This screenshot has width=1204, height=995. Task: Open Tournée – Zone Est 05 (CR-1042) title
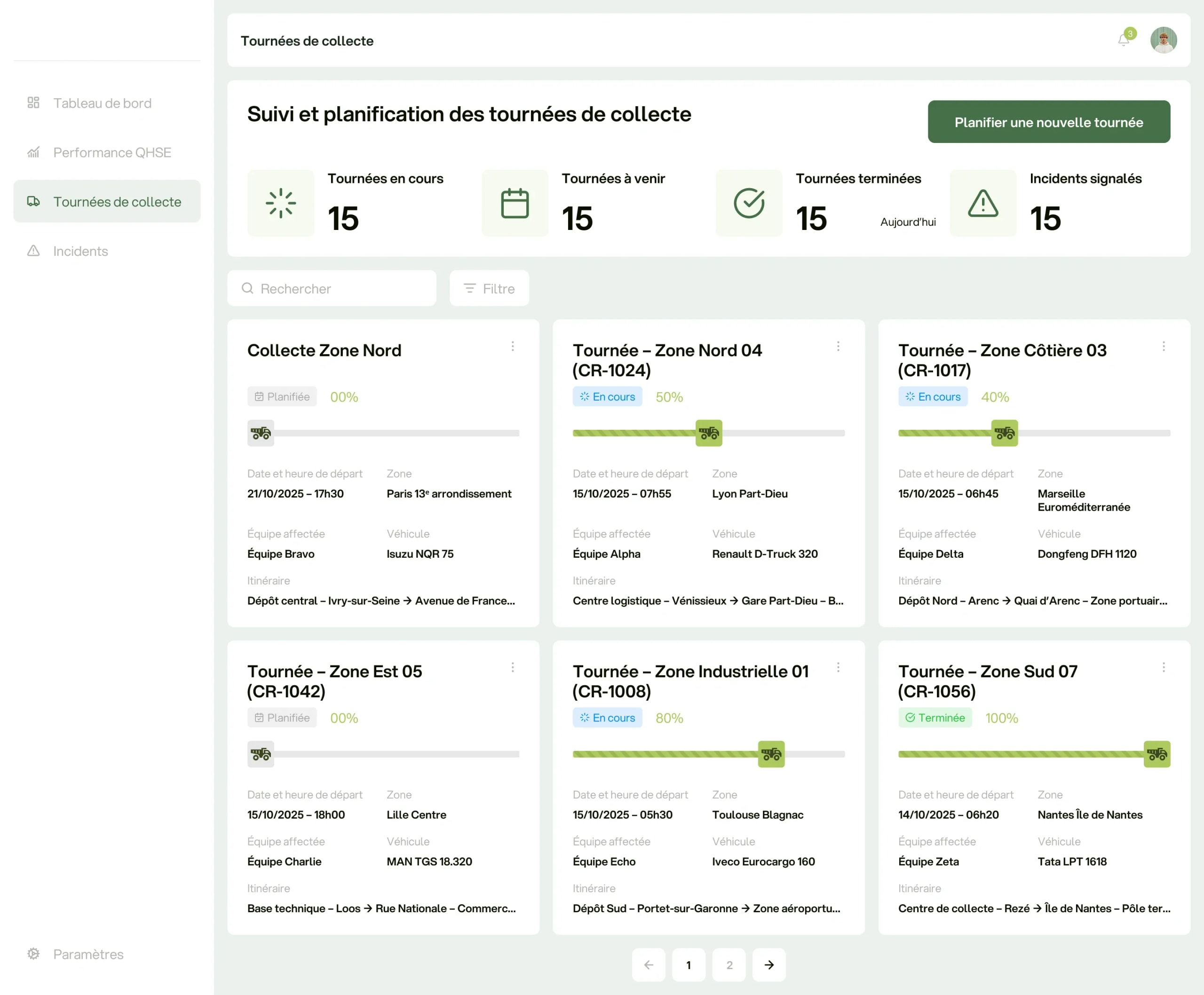335,681
